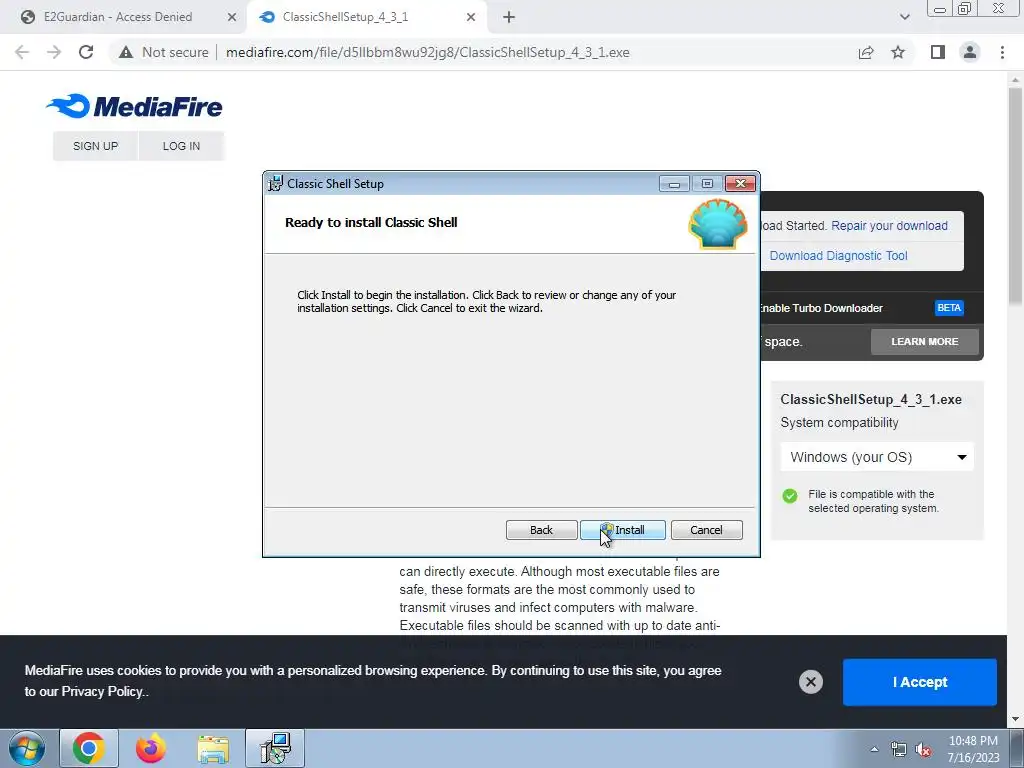This screenshot has height=768, width=1024.
Task: Open Chrome from the taskbar
Action: pos(89,748)
